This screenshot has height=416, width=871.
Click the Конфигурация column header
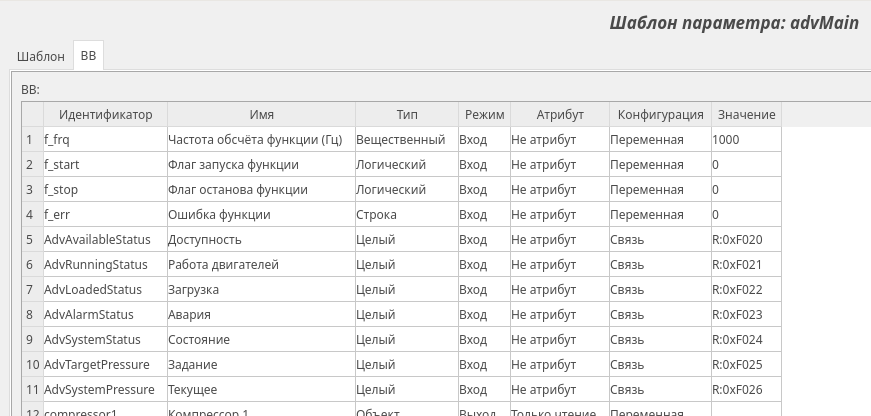click(x=660, y=115)
